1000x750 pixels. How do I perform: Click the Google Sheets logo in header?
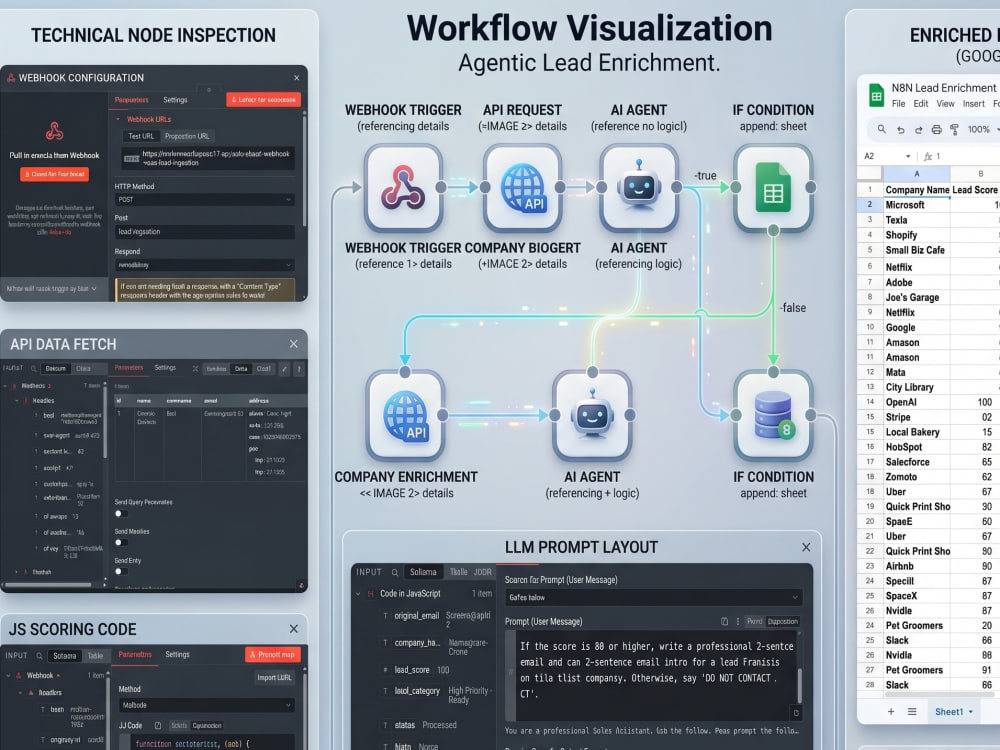pyautogui.click(x=876, y=96)
